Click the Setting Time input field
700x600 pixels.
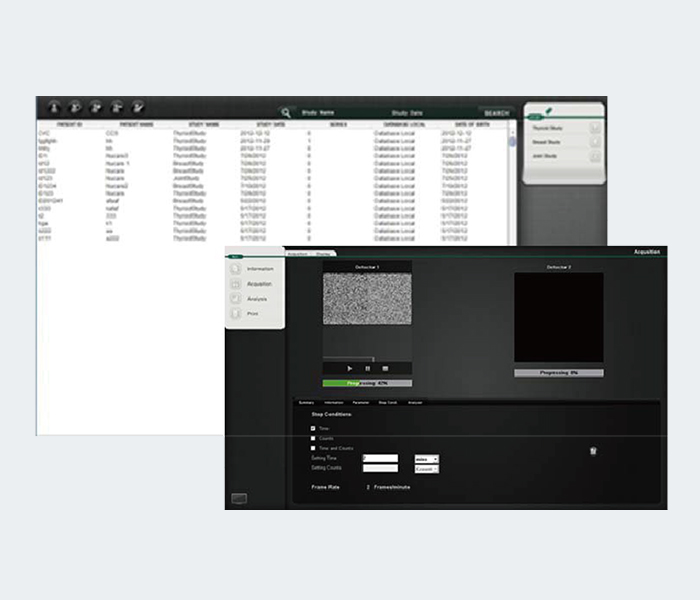point(380,458)
